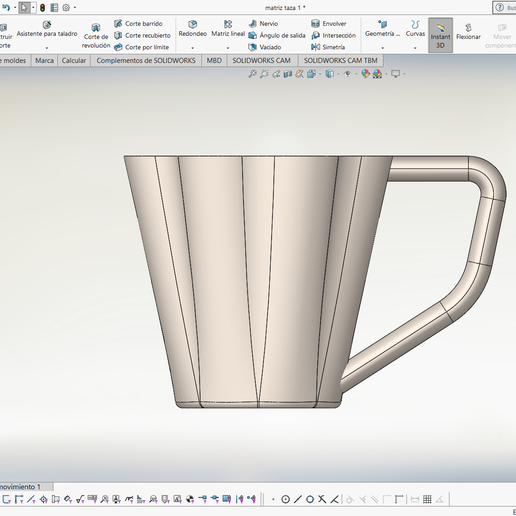Expand the Options gear dropdown arrow
The image size is (516, 516).
[x=75, y=7]
